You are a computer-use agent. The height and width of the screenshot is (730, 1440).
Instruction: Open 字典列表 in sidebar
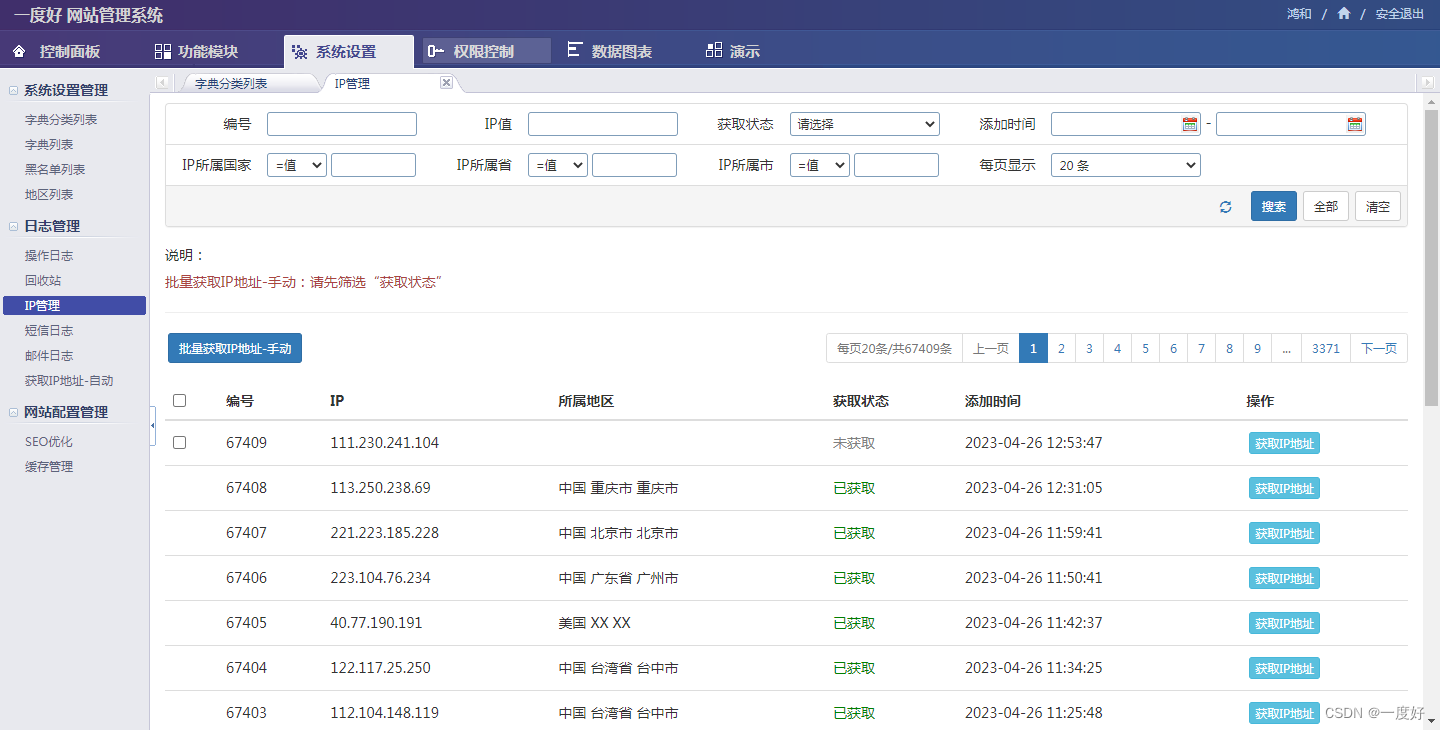[x=49, y=145]
